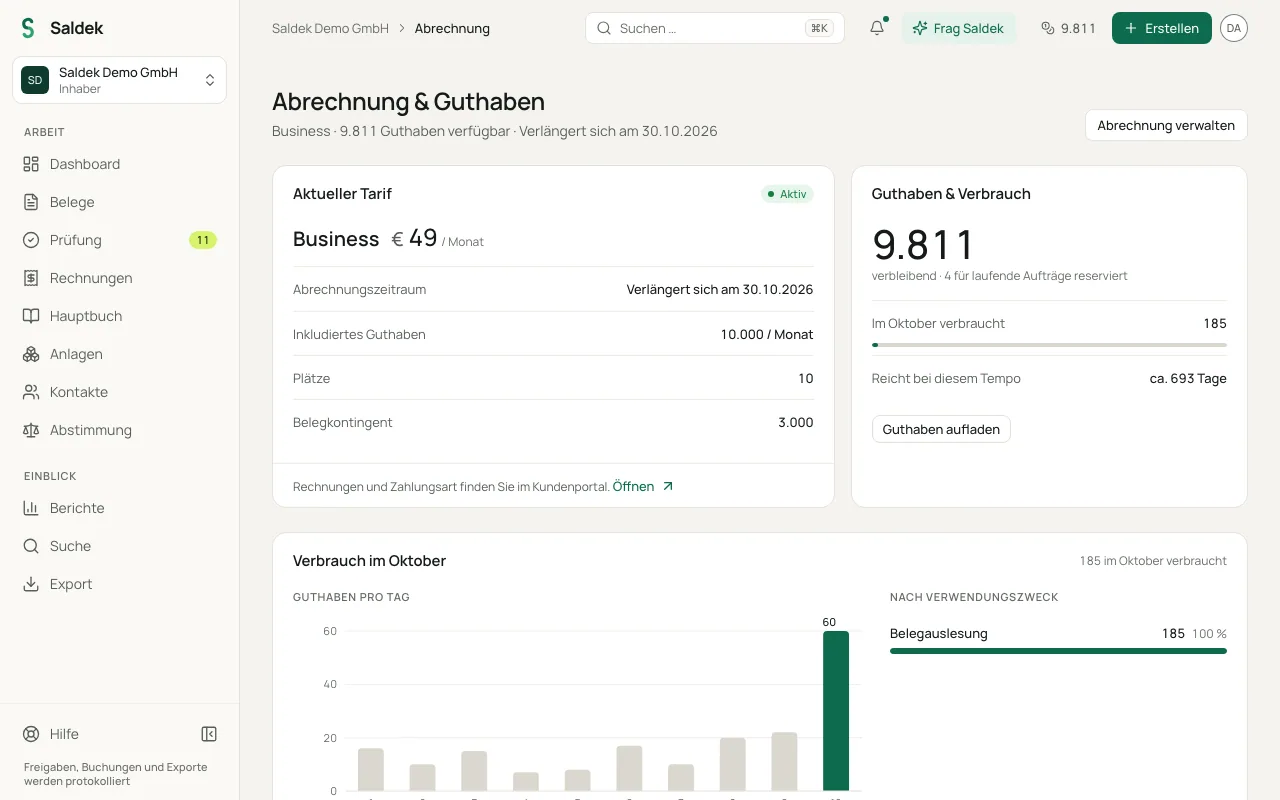
Task: Click the Belegauslesung usage bar
Action: tap(1058, 651)
